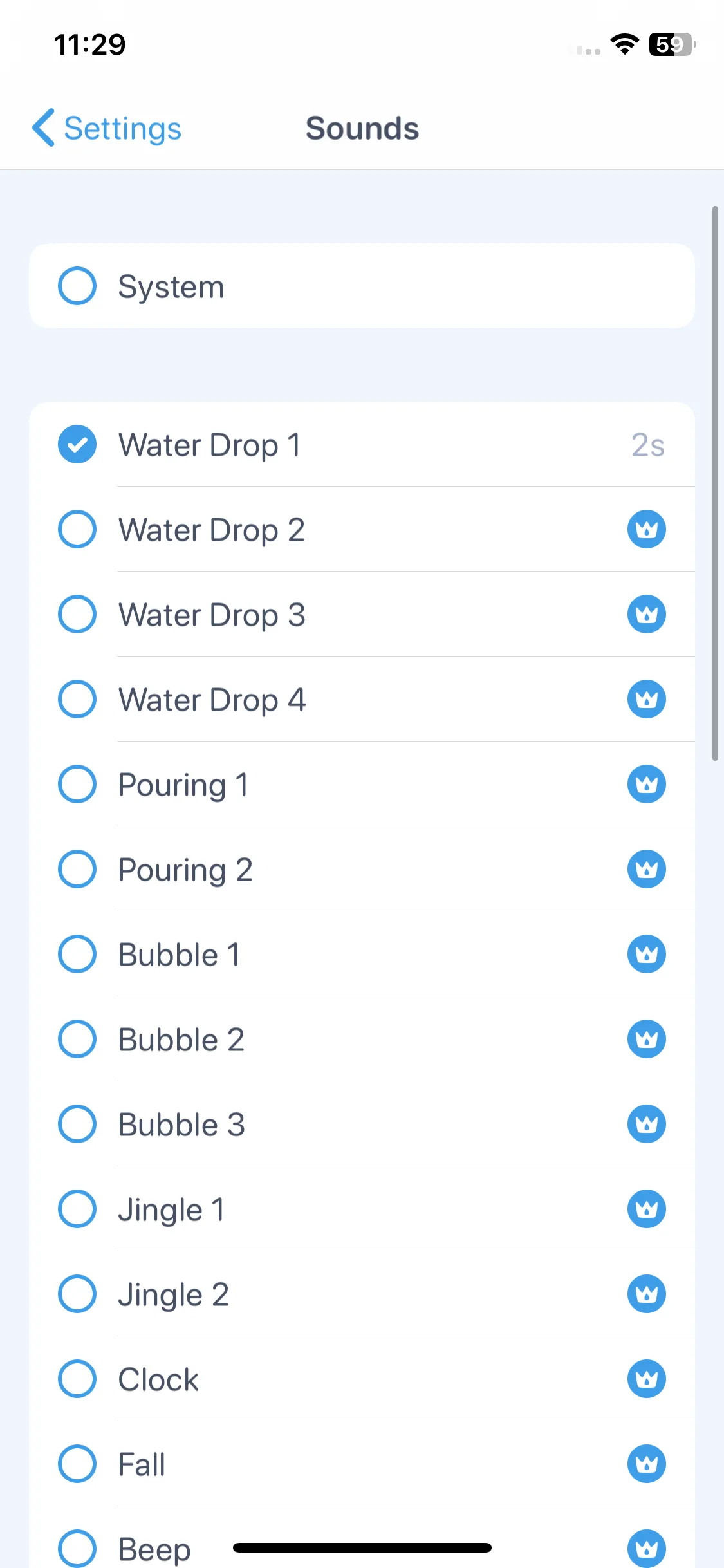Tap the crown badge on Pouring 1 row

(x=646, y=784)
